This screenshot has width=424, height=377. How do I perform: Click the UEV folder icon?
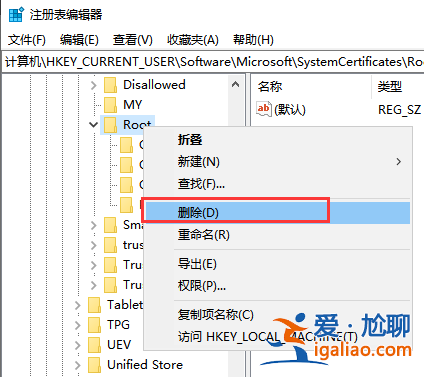pyautogui.click(x=94, y=345)
